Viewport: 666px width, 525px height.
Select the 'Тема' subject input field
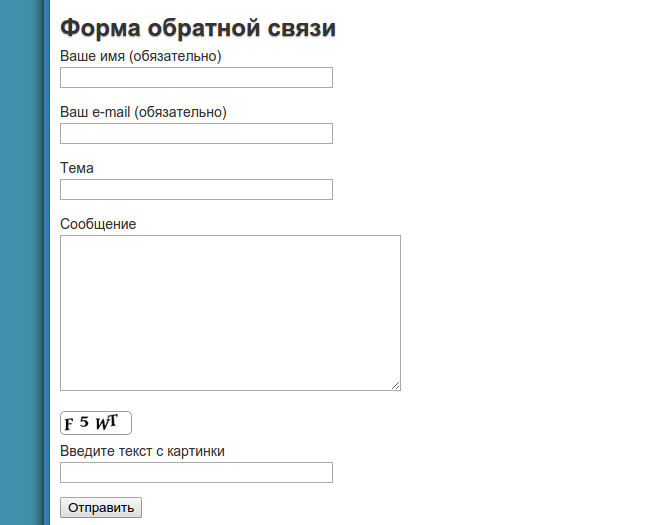(x=196, y=190)
